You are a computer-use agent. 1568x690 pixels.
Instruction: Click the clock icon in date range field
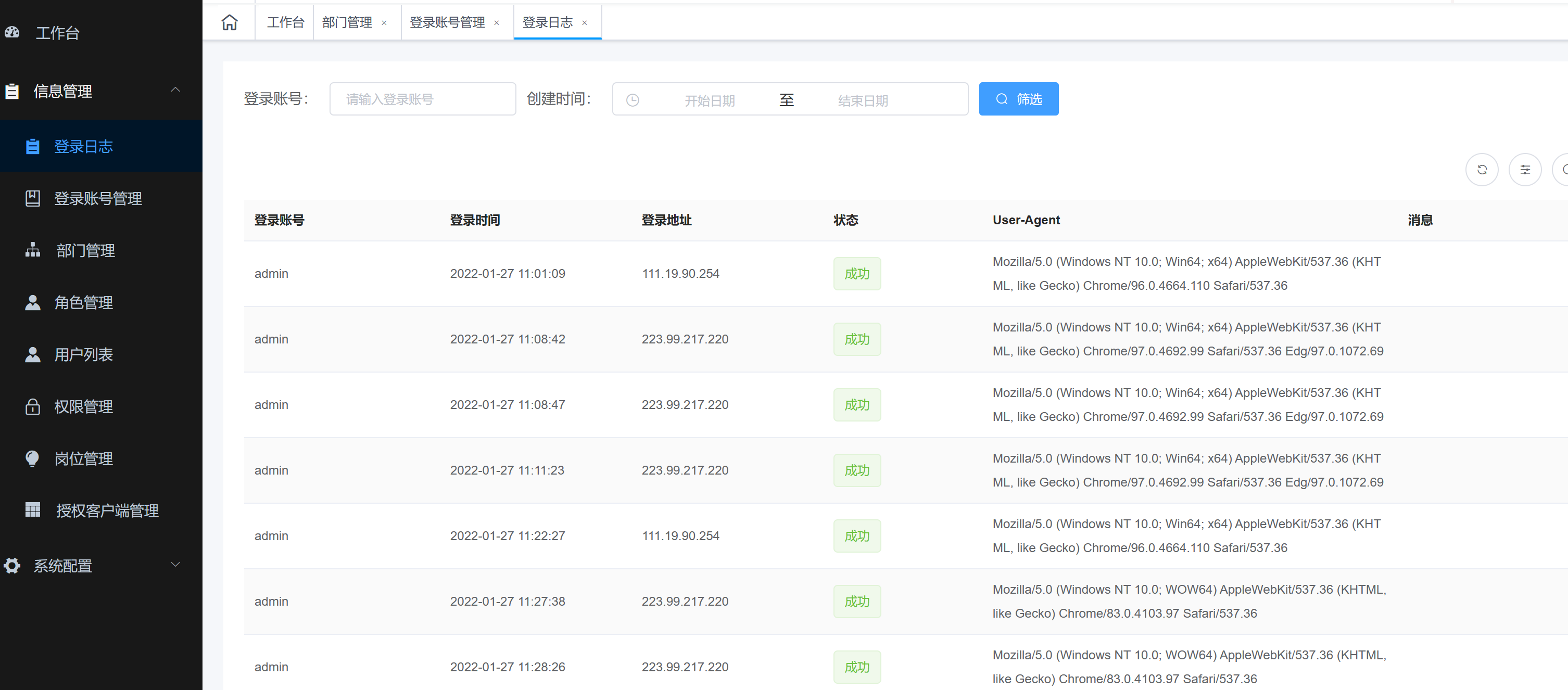click(x=633, y=100)
